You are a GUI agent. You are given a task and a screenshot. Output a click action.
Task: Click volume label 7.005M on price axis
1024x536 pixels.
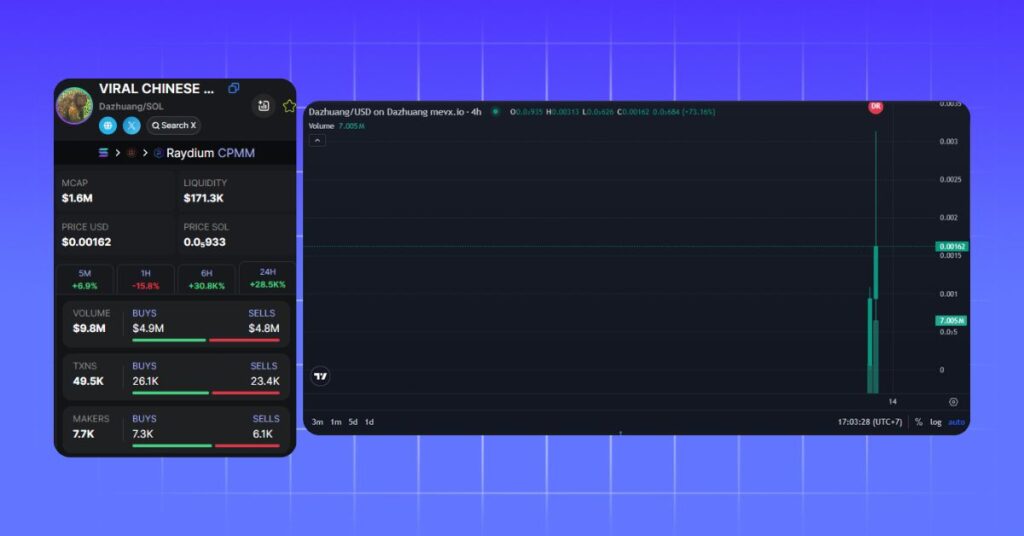(952, 321)
